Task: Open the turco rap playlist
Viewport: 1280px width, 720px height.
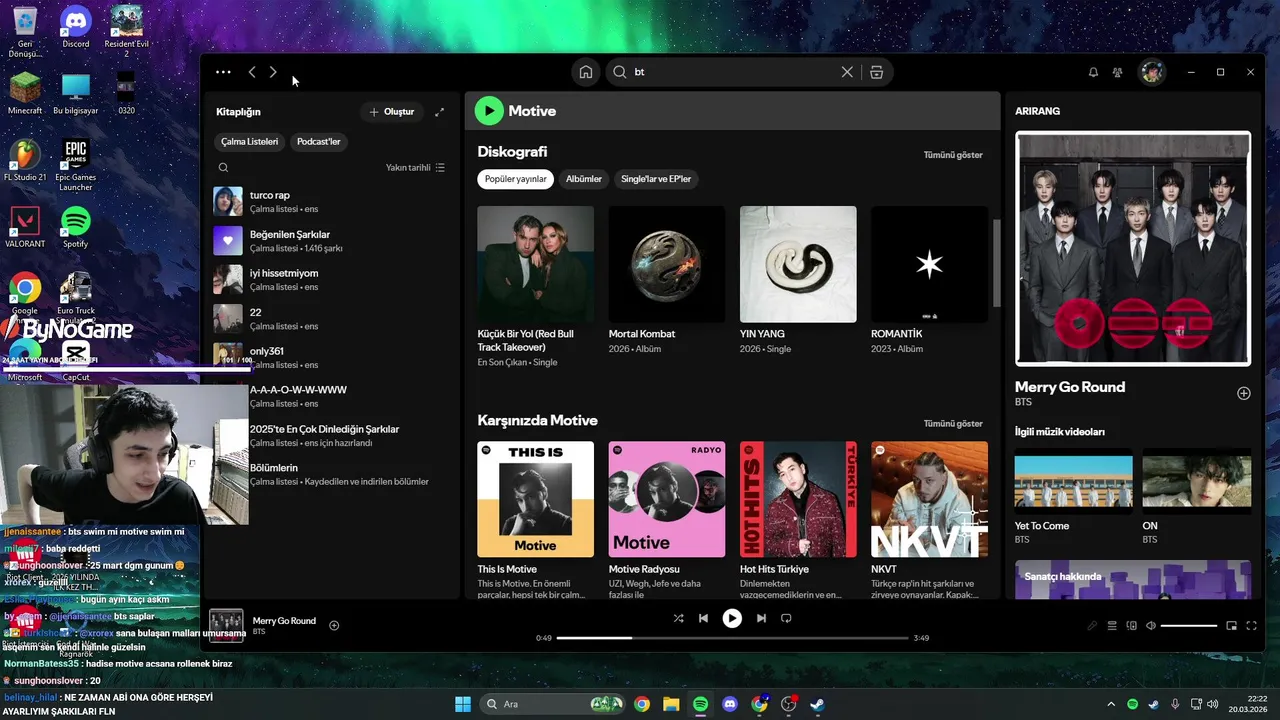Action: click(330, 201)
